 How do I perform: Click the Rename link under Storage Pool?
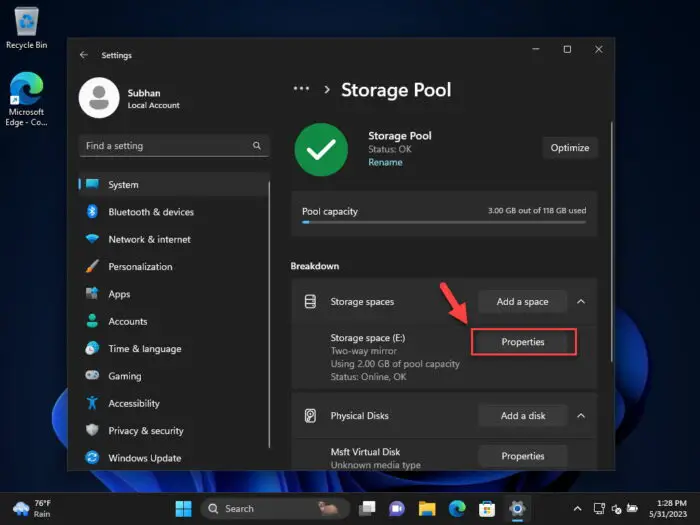coord(385,162)
